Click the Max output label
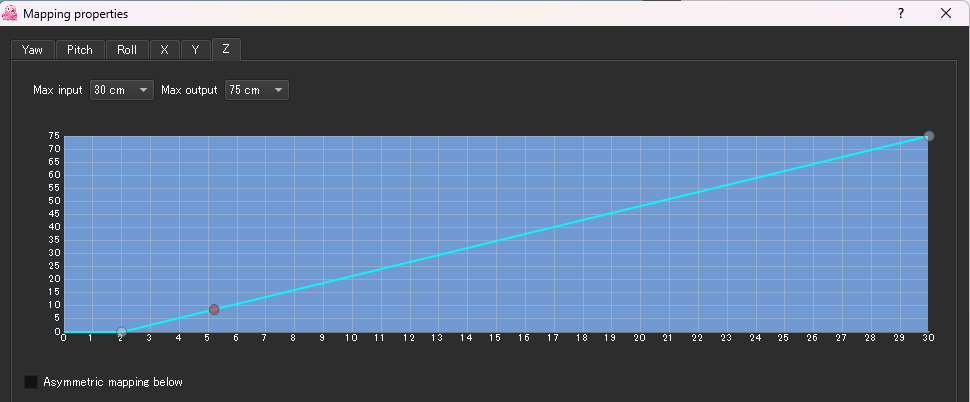 (x=189, y=90)
